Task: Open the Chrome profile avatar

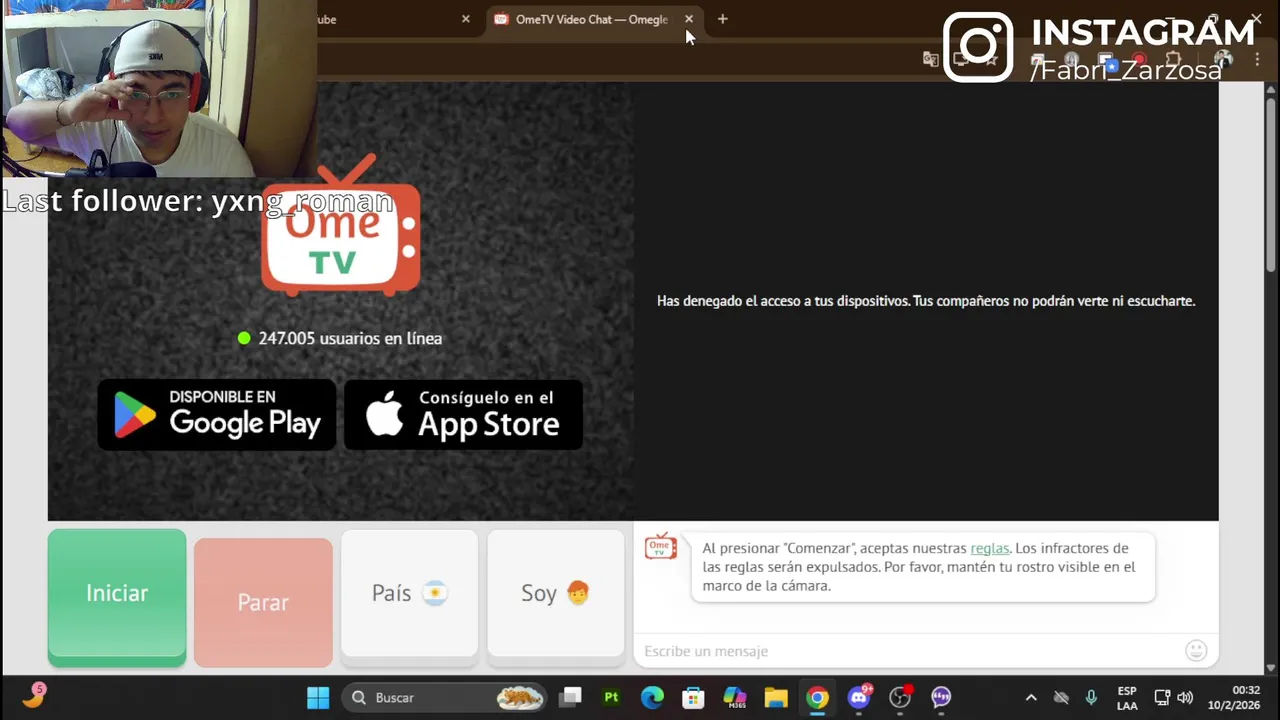Action: (1223, 60)
